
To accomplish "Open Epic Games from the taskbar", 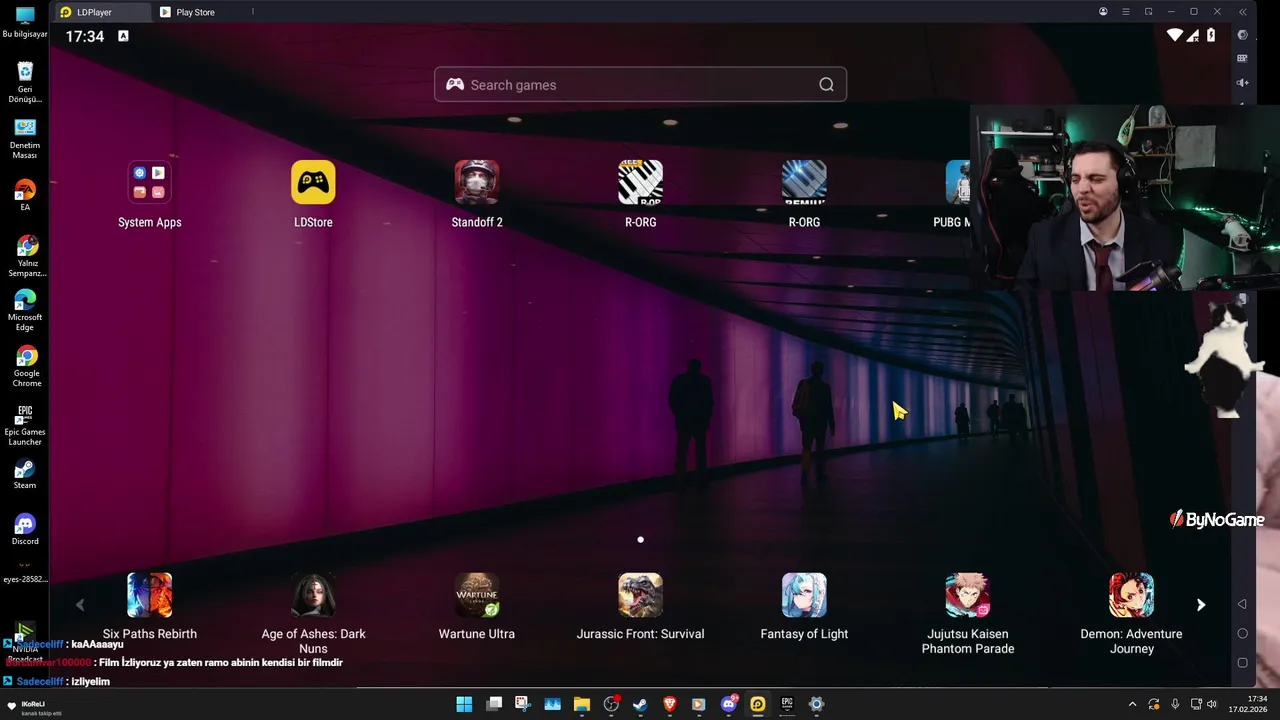I will point(787,704).
